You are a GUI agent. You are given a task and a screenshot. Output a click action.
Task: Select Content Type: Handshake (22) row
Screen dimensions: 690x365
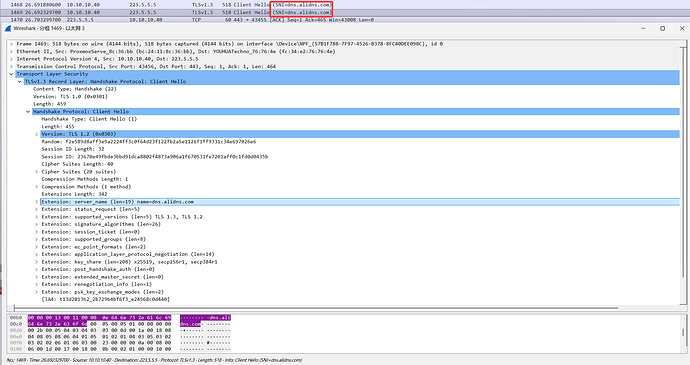[x=74, y=89]
